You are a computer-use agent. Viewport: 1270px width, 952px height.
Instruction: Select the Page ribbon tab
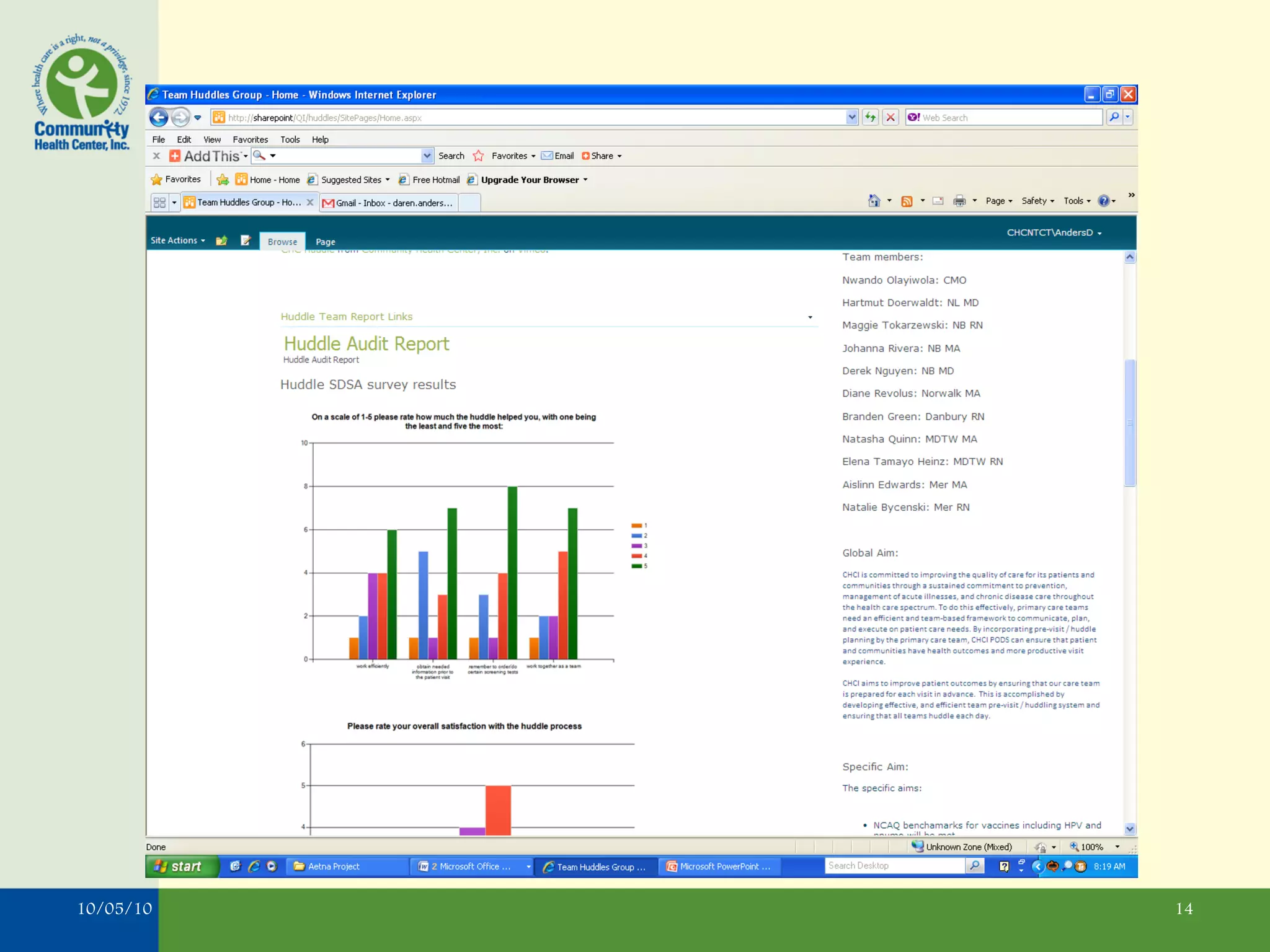click(325, 242)
